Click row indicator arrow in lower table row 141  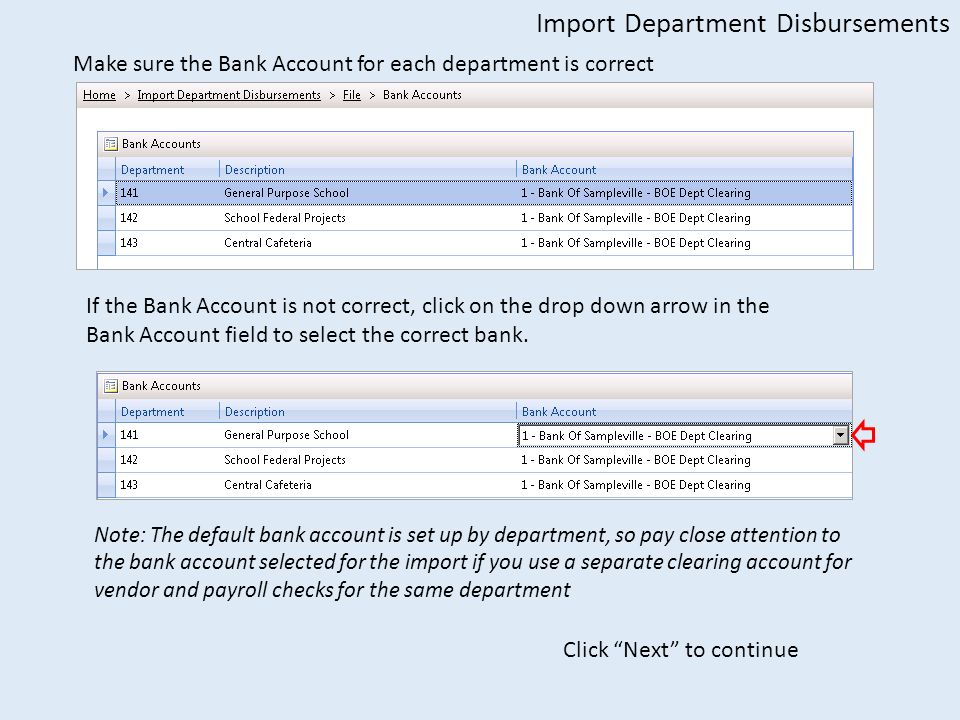click(x=106, y=435)
